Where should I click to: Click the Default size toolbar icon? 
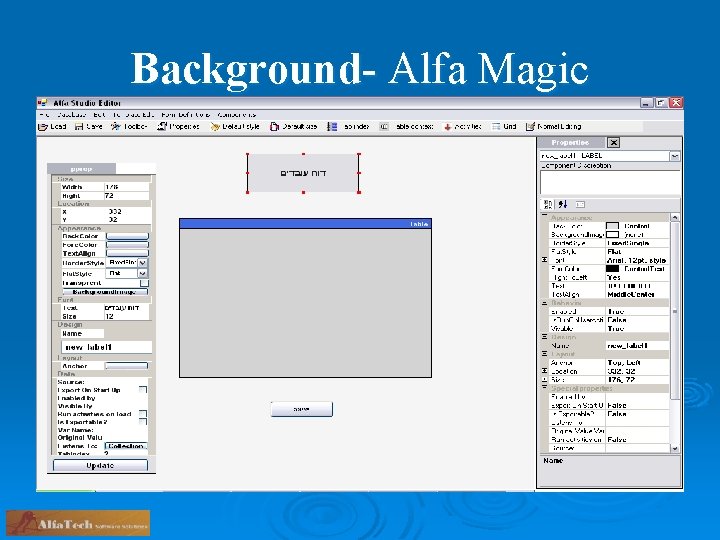coord(274,127)
